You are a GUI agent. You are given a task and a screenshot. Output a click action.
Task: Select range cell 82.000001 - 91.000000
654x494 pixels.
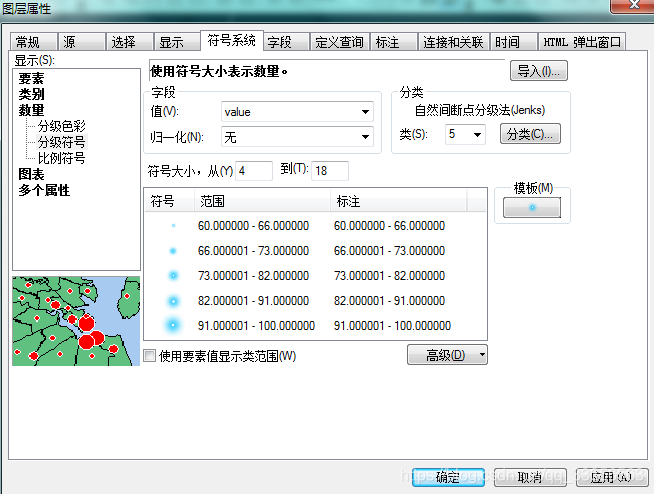click(x=253, y=301)
